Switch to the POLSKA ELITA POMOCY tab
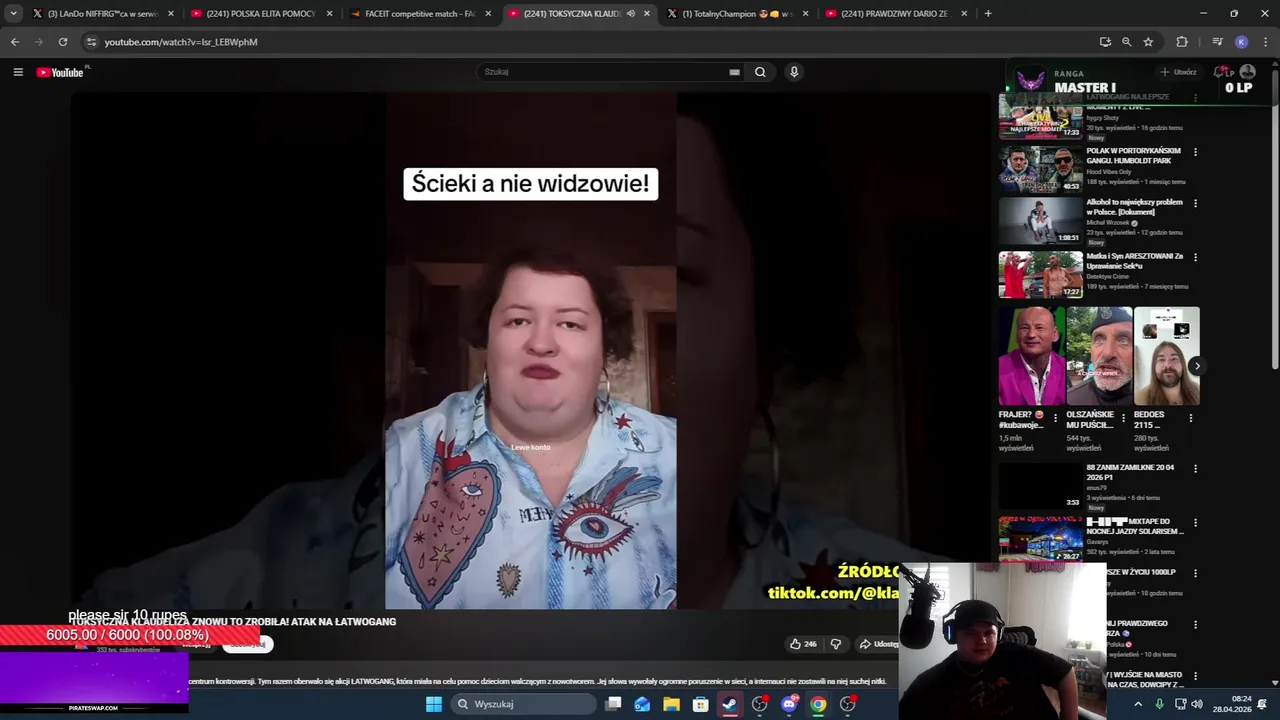1280x720 pixels. pyautogui.click(x=260, y=14)
